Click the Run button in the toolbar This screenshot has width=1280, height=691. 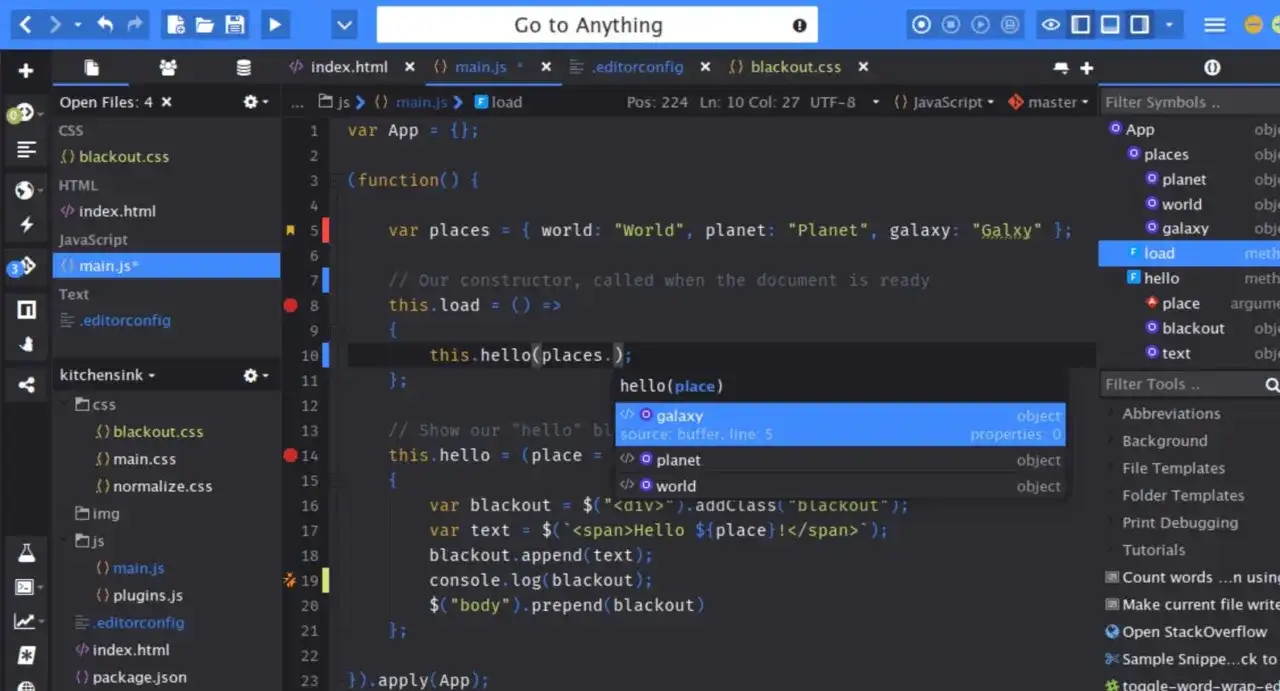coord(275,24)
